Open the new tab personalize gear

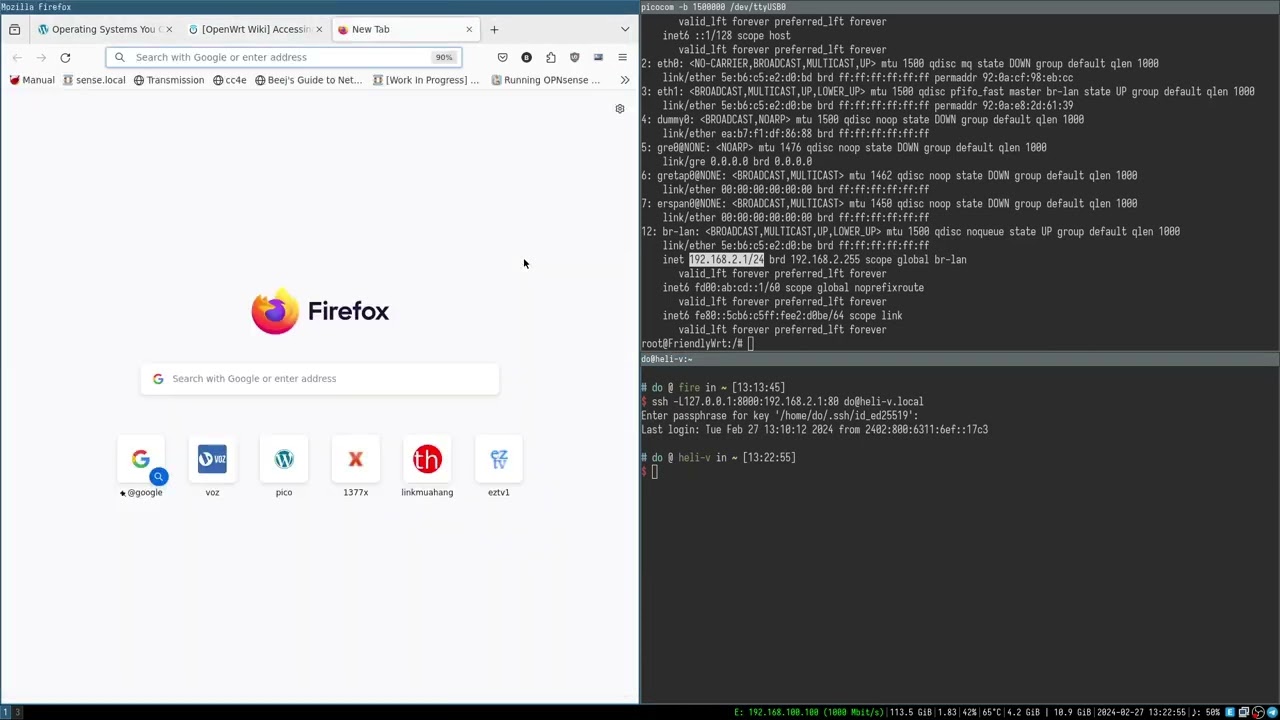[620, 109]
